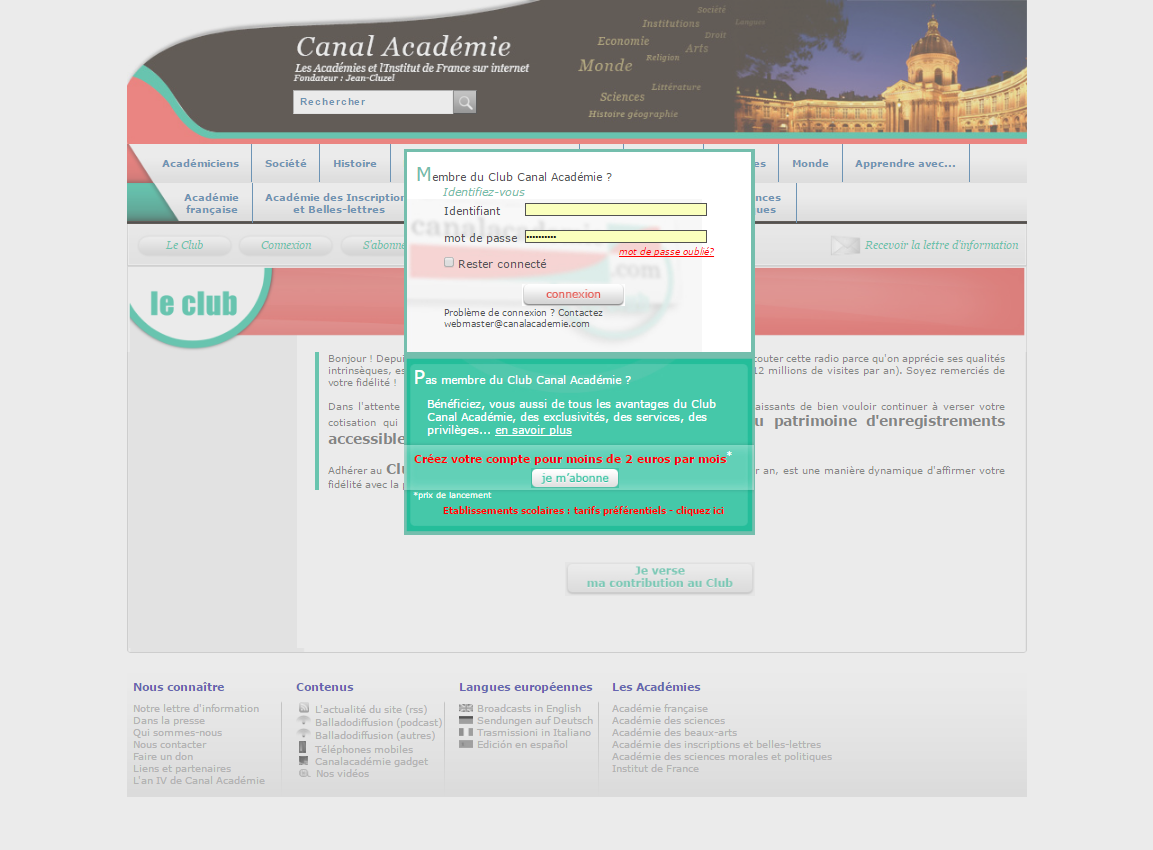Open the Faire un don footer link
Screen dimensions: 1153x850
point(163,757)
